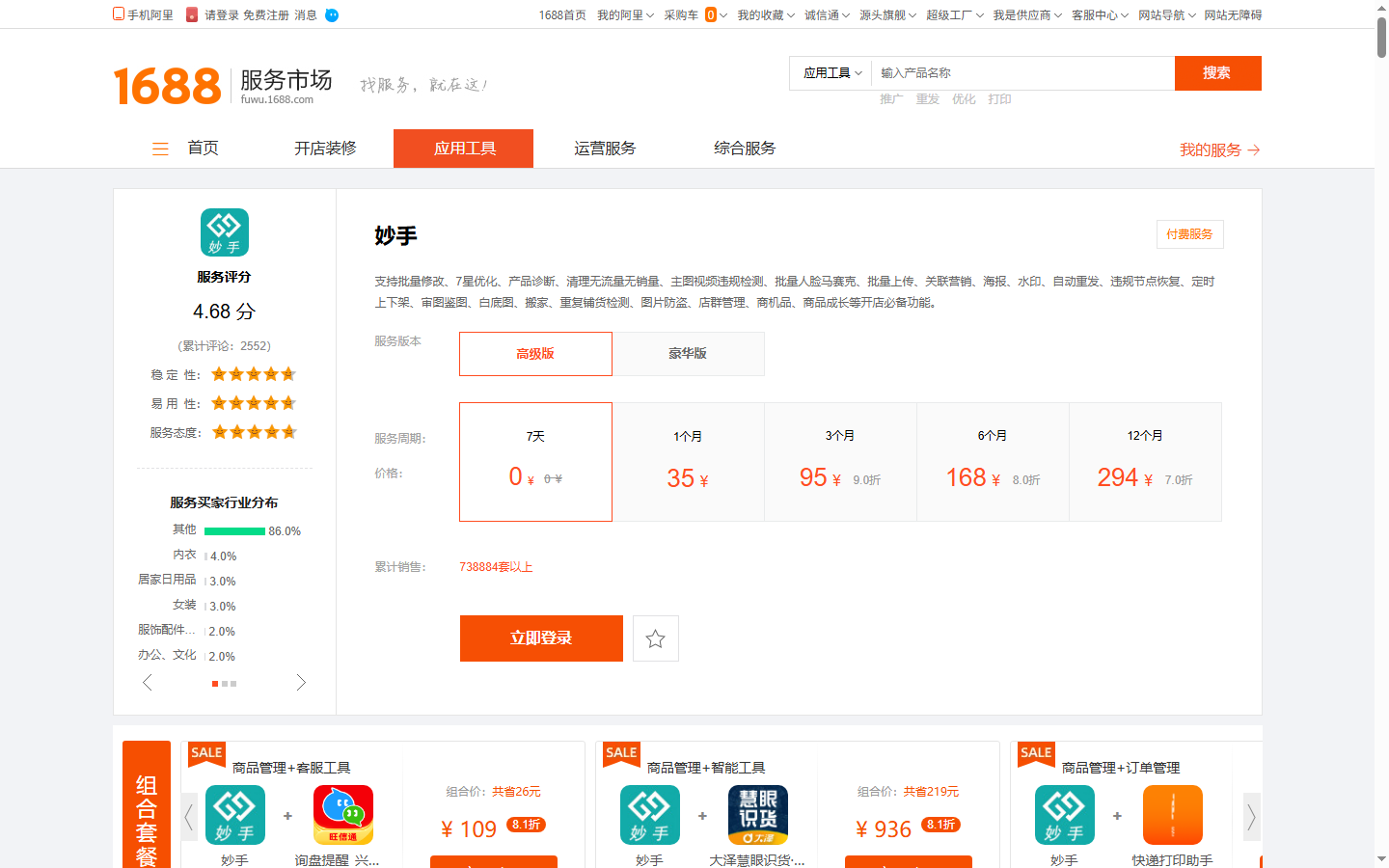Click the 询盘提醒 app icon
Viewport: 1389px width, 868px height.
tap(343, 815)
